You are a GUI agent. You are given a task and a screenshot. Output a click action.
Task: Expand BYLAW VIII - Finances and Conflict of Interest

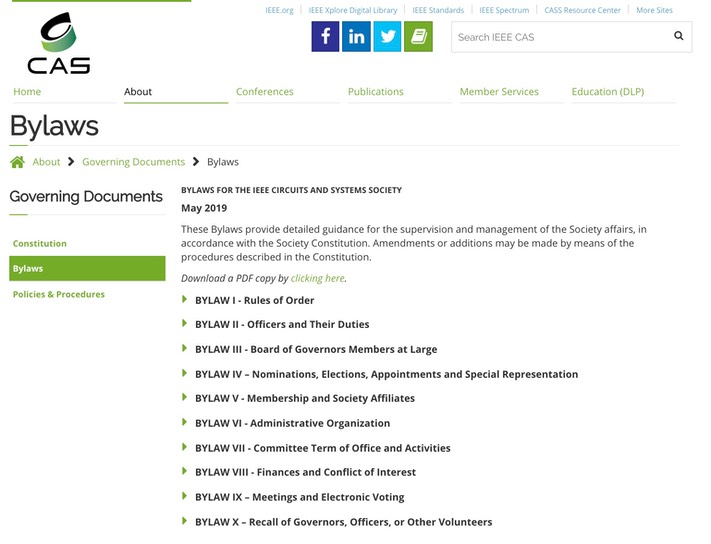coord(305,472)
